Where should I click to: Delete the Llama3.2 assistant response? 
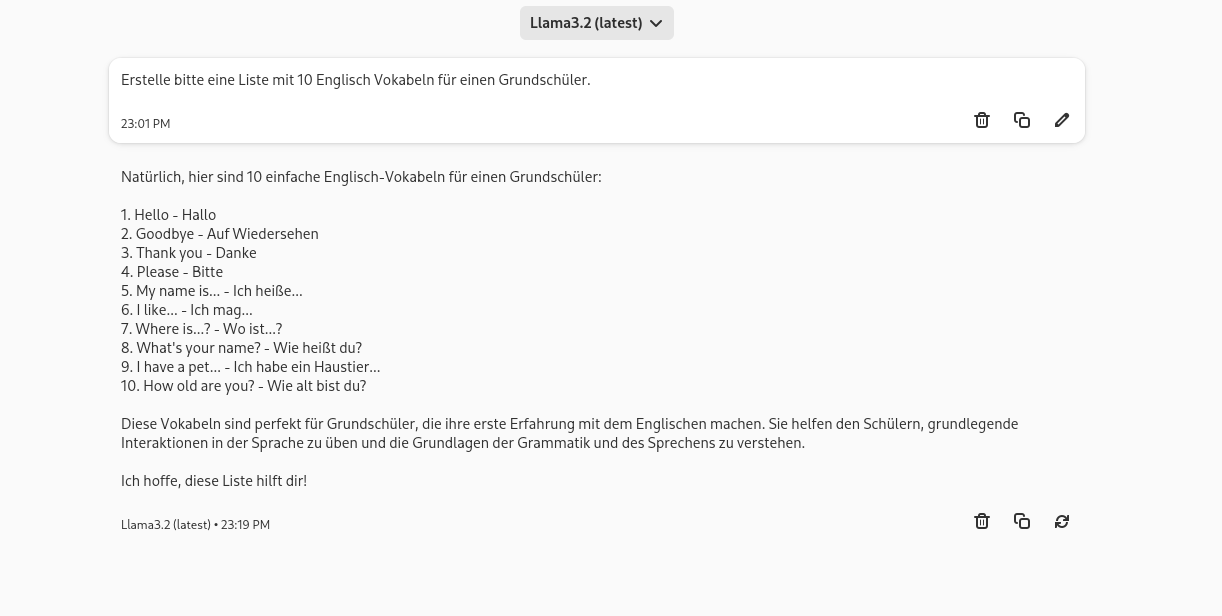coord(982,521)
